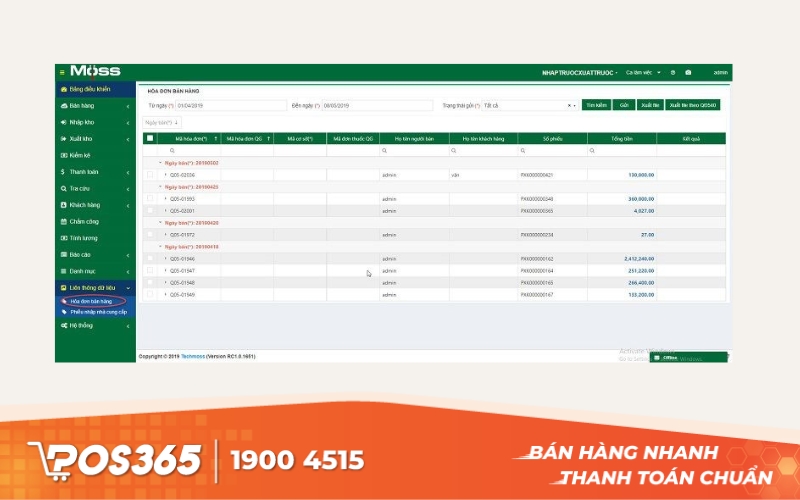Click search icon under Mã hóa đơn column
The width and height of the screenshot is (800, 500).
[172, 151]
